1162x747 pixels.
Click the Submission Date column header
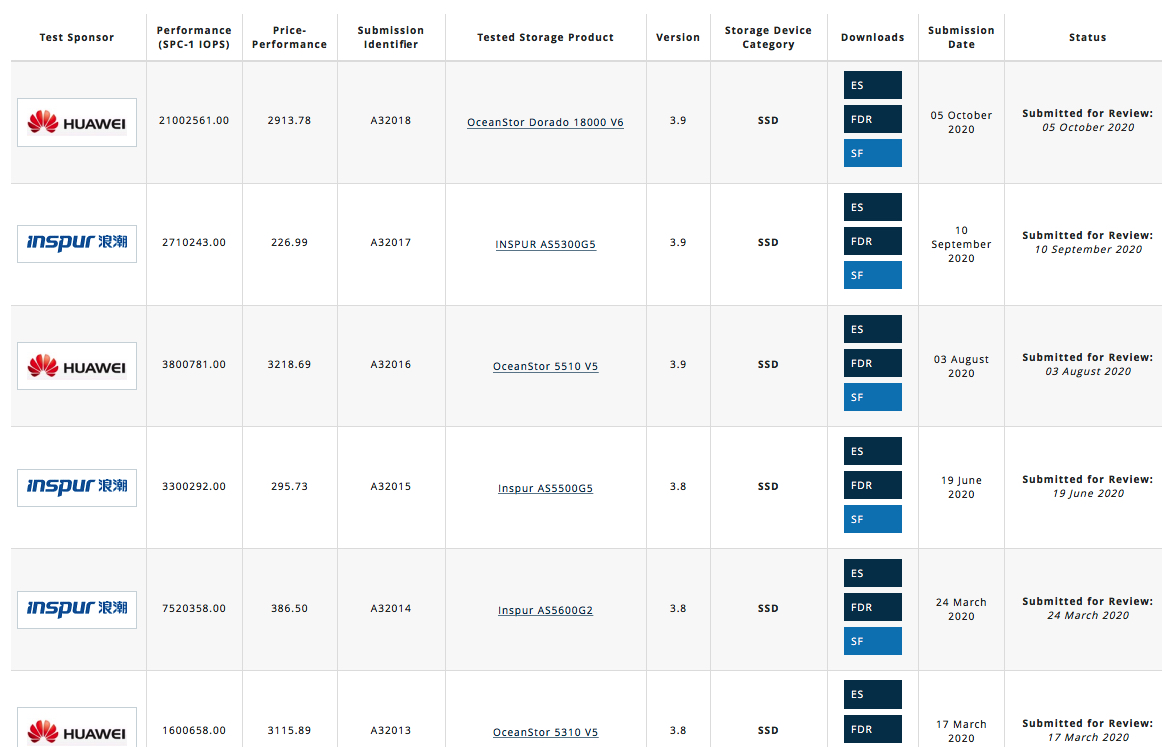[961, 37]
